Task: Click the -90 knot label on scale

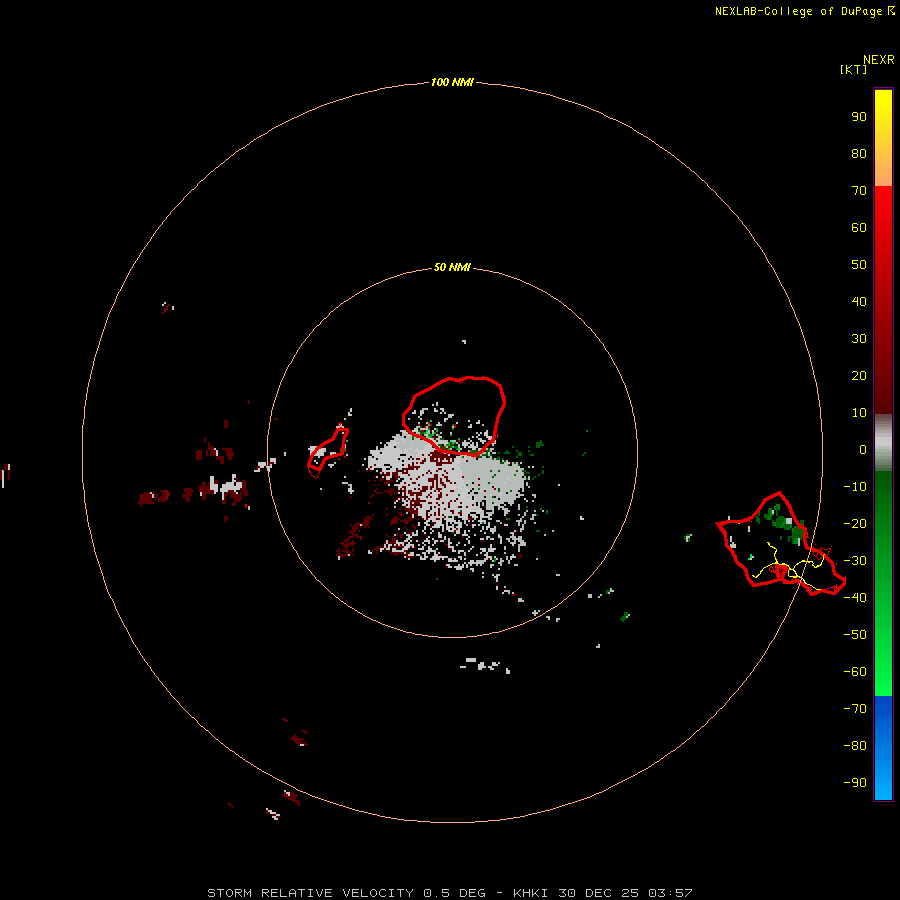Action: point(855,783)
